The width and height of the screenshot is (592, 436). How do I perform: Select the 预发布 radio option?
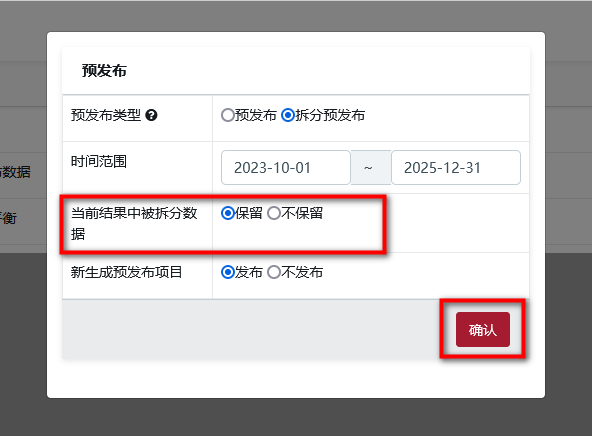pos(228,115)
